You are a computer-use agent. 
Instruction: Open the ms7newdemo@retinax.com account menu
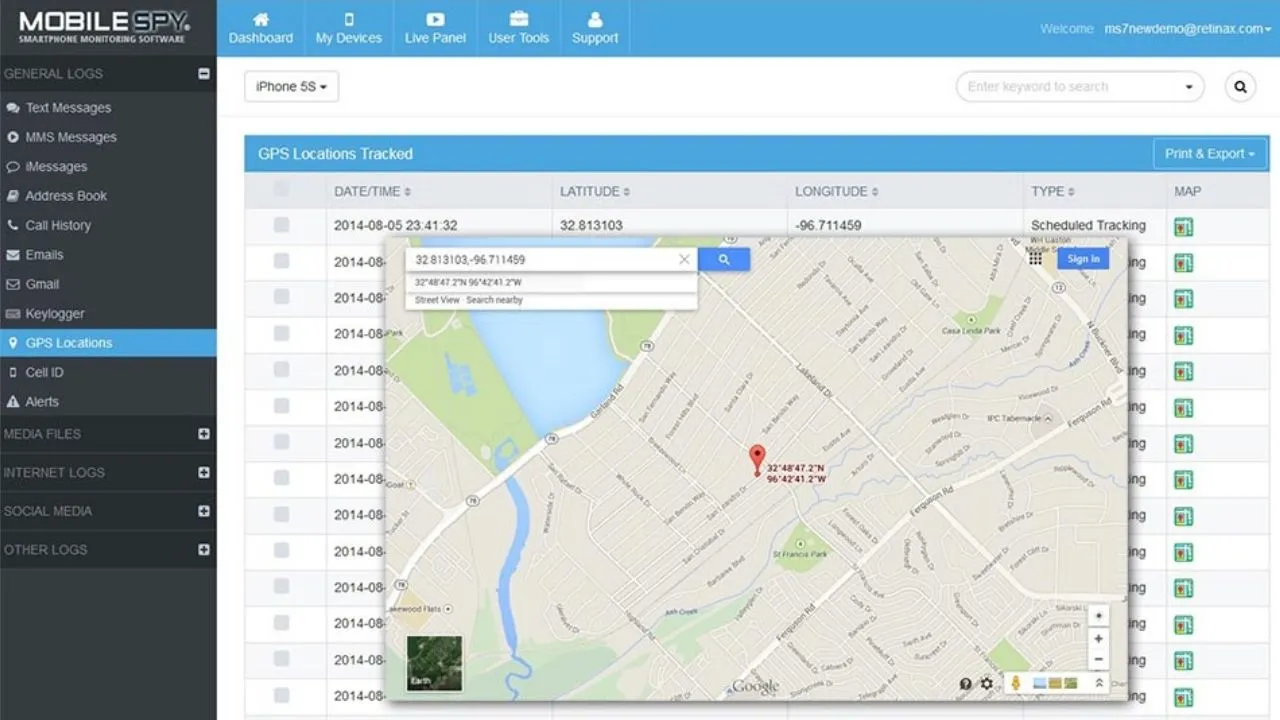click(1188, 29)
